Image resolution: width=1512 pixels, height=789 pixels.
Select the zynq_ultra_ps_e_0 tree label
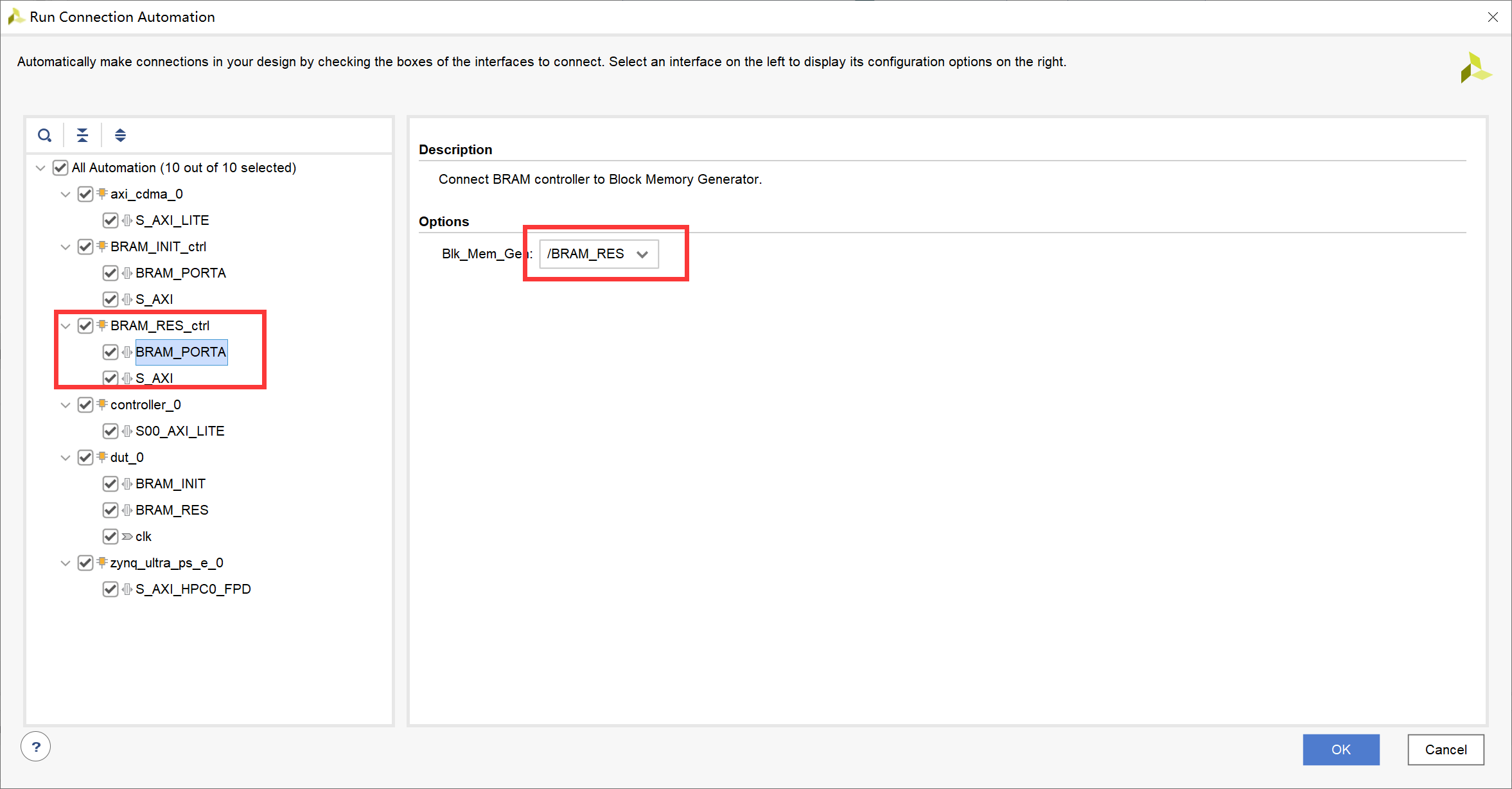167,563
